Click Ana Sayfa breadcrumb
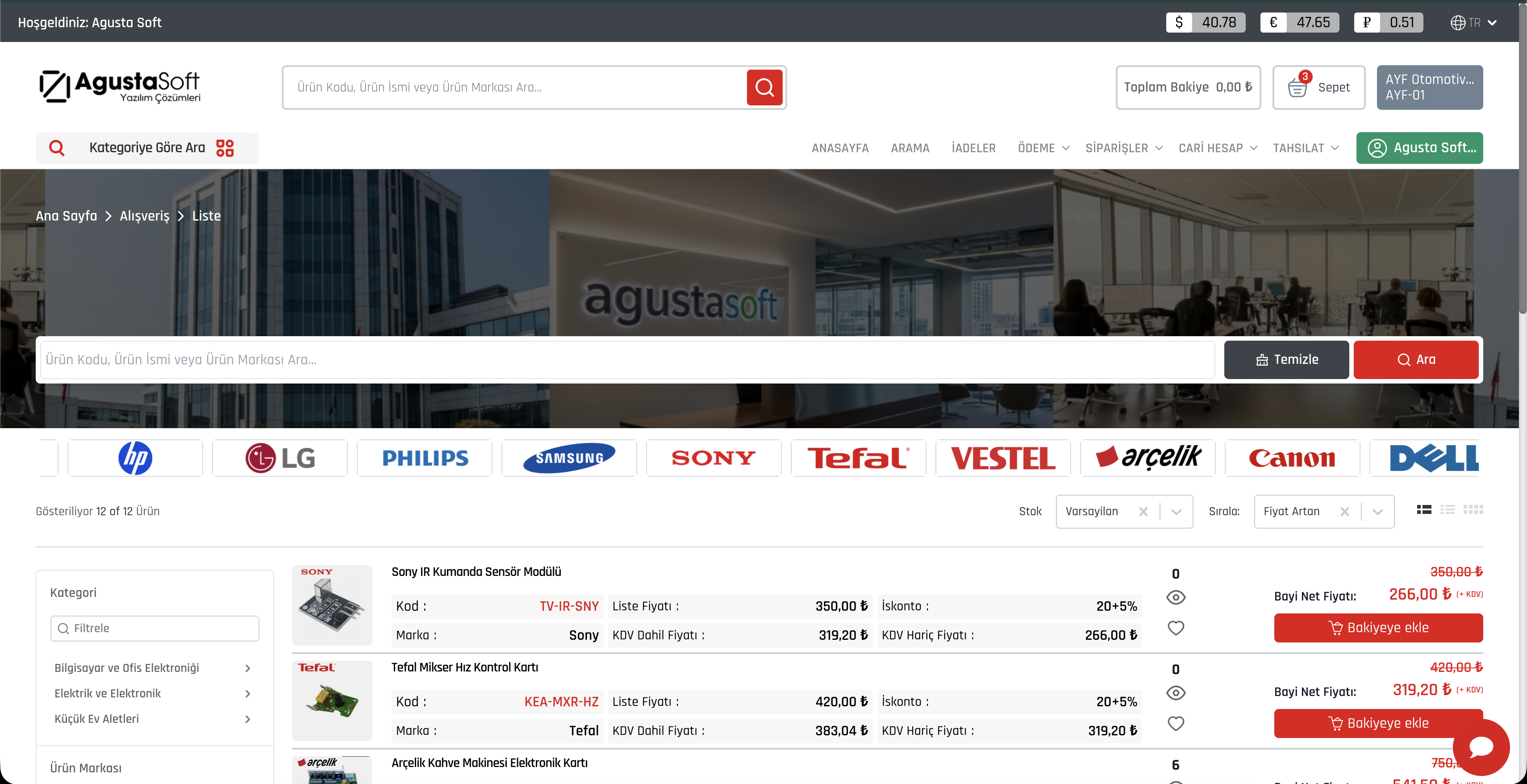Screen dimensions: 1527x784 67,216
